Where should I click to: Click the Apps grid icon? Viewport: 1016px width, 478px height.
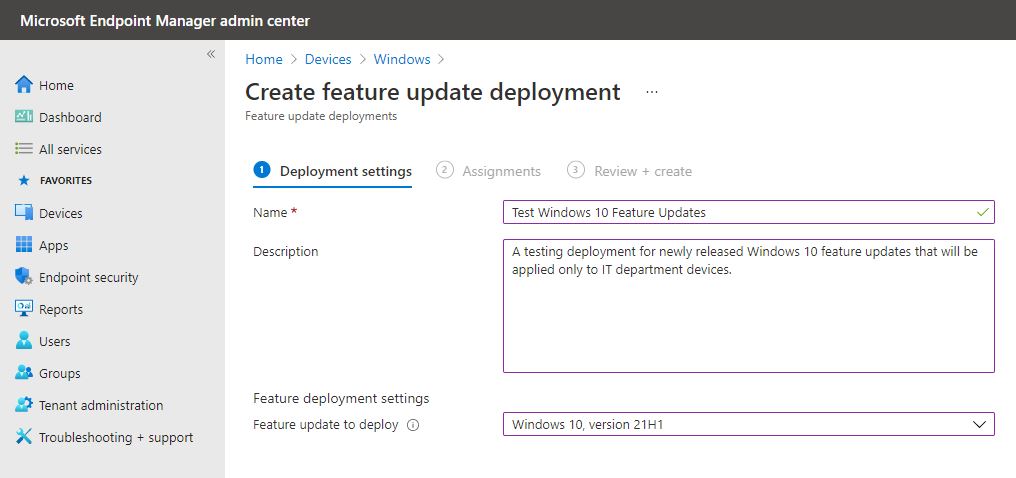(24, 245)
